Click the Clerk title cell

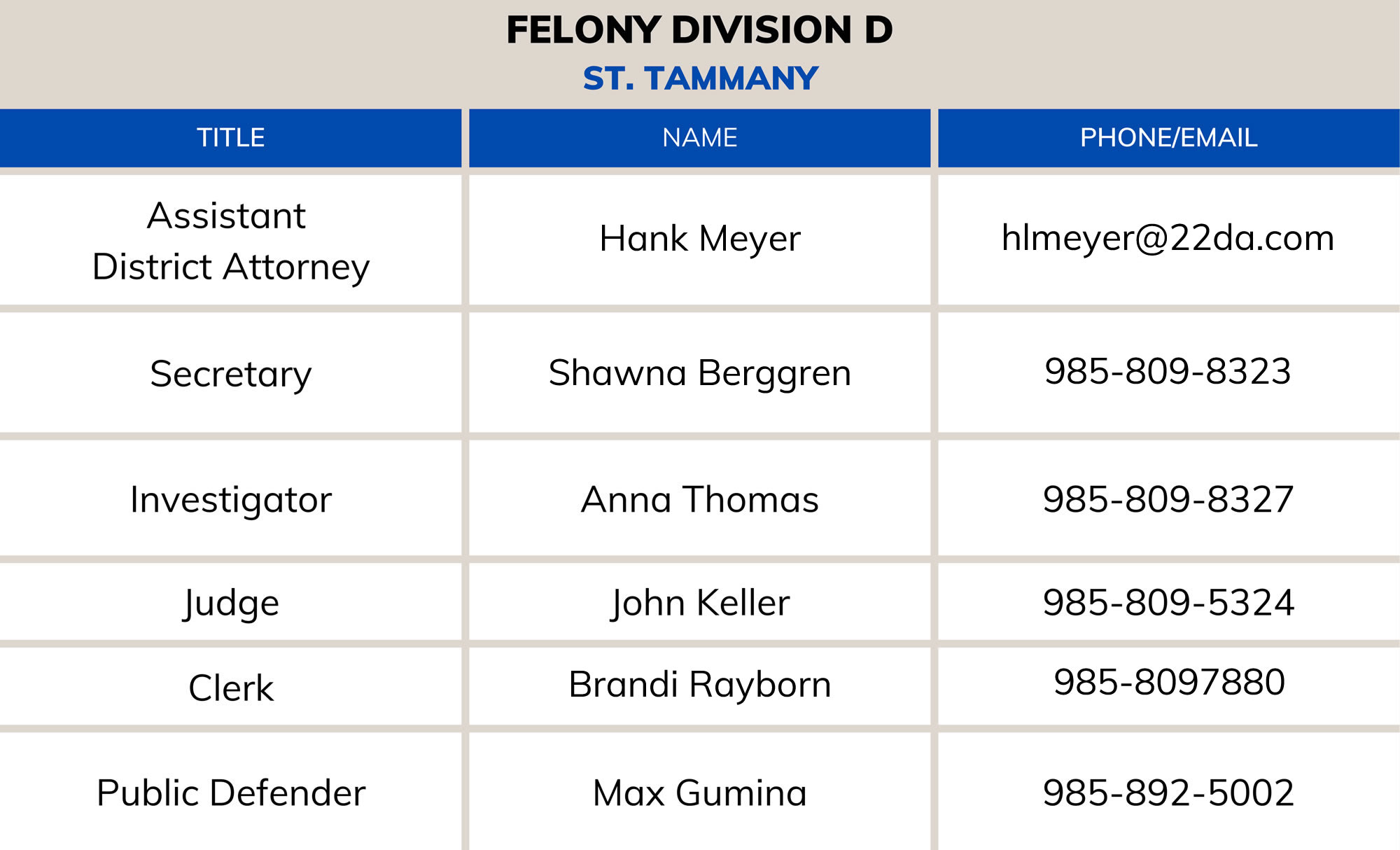230,688
